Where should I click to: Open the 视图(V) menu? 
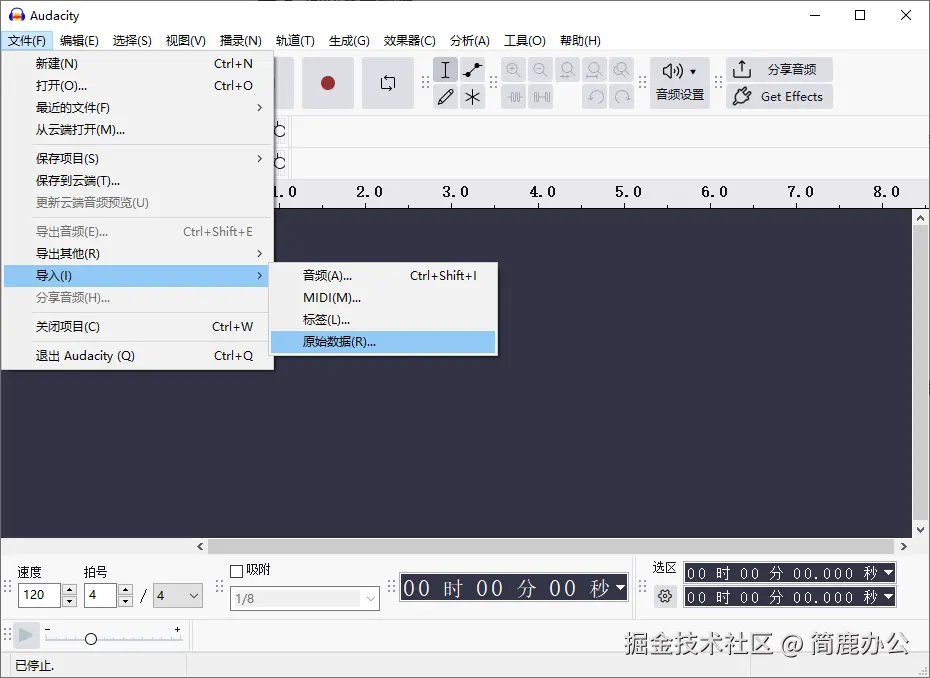(x=186, y=40)
